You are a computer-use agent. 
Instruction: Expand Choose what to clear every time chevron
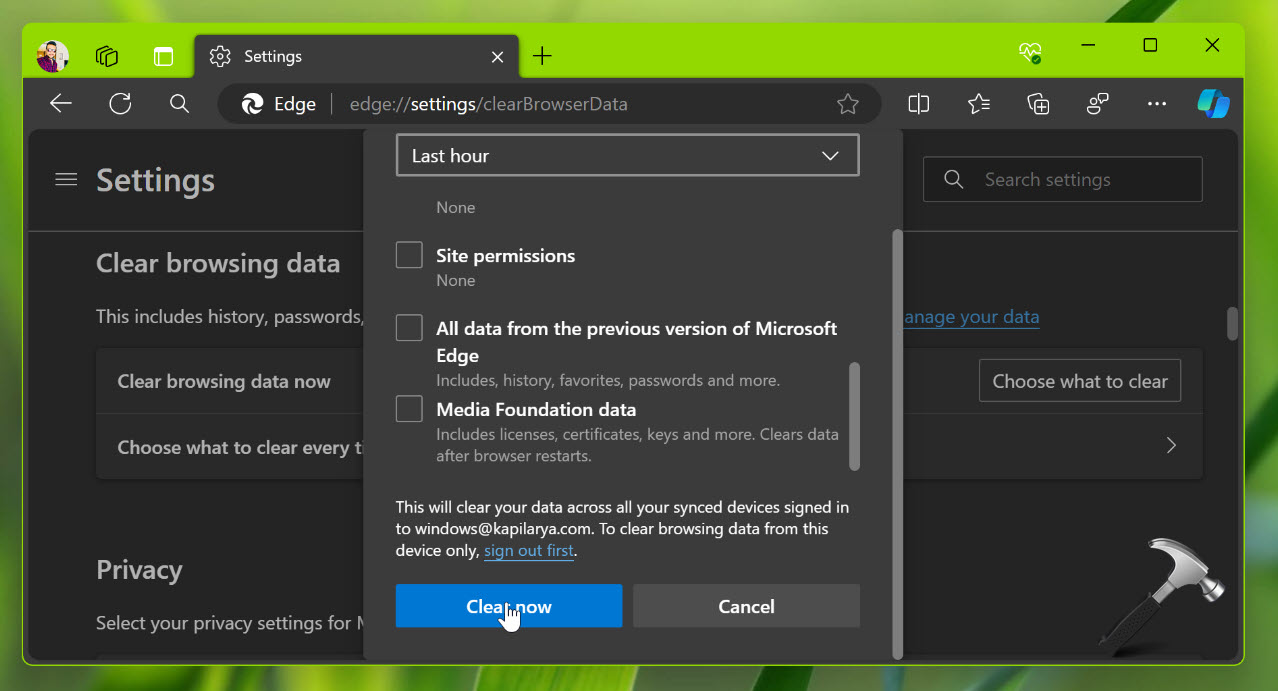[x=1170, y=446]
